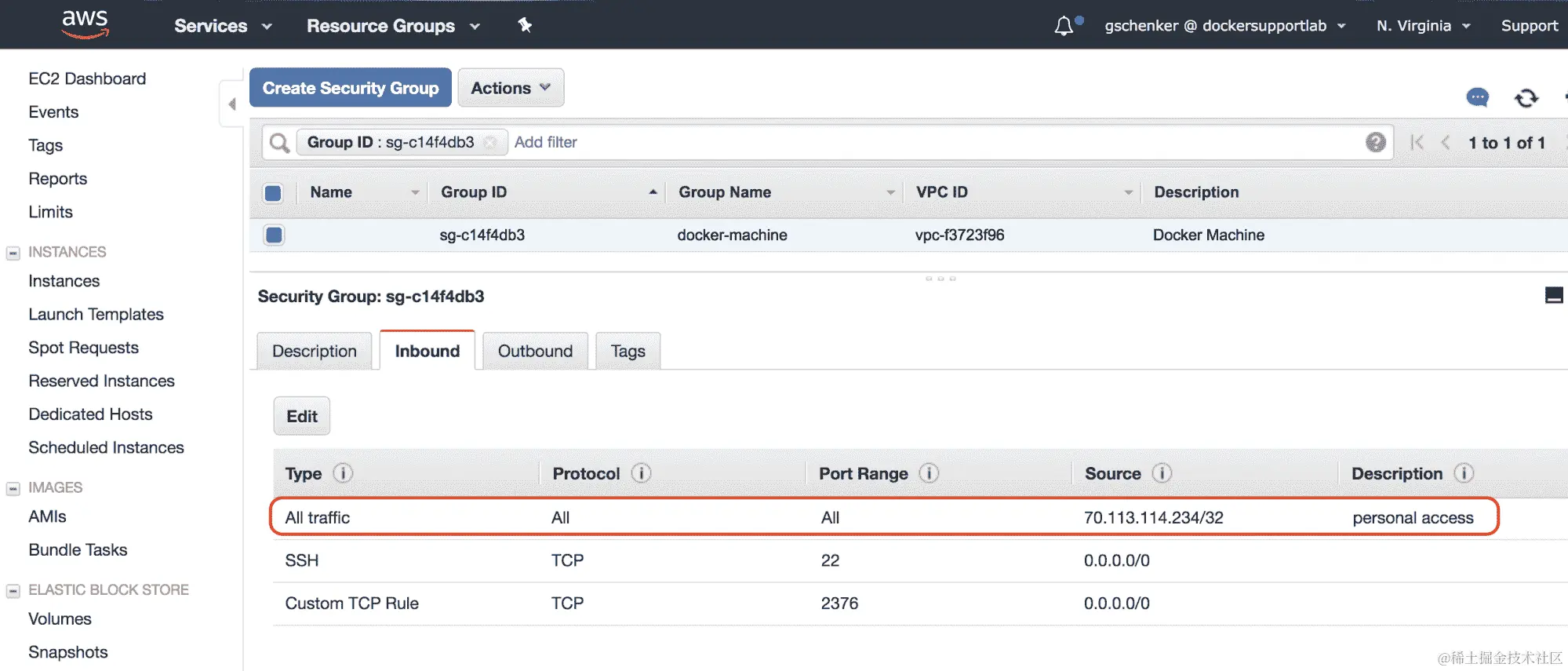
Task: Open Dedicated Hosts in sidebar
Action: [x=90, y=414]
